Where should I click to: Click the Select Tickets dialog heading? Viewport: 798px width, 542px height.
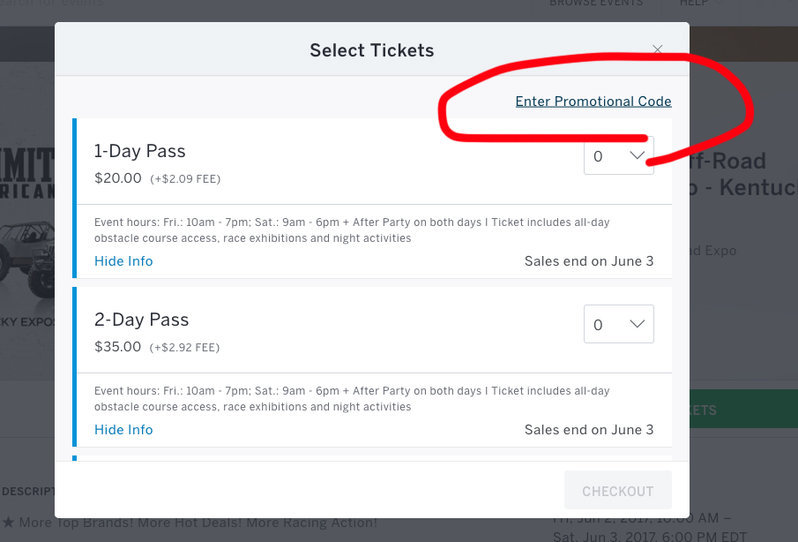(x=372, y=50)
